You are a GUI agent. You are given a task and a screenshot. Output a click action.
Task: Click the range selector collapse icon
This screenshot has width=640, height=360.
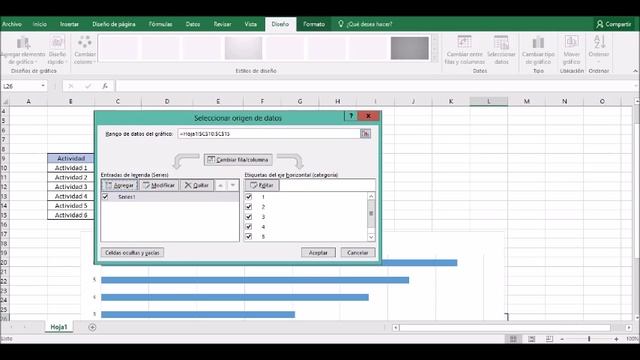click(365, 133)
